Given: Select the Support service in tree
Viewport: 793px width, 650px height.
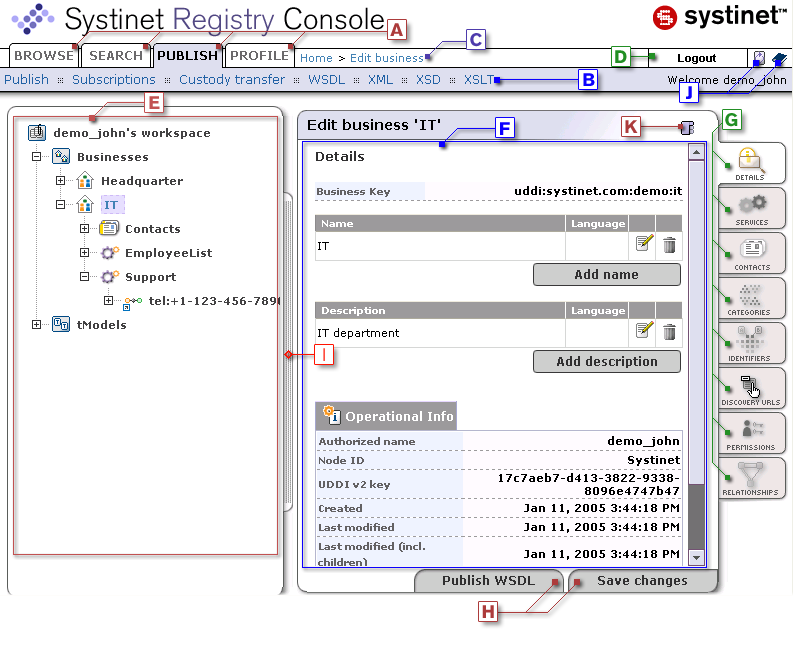Looking at the screenshot, I should click(x=151, y=277).
